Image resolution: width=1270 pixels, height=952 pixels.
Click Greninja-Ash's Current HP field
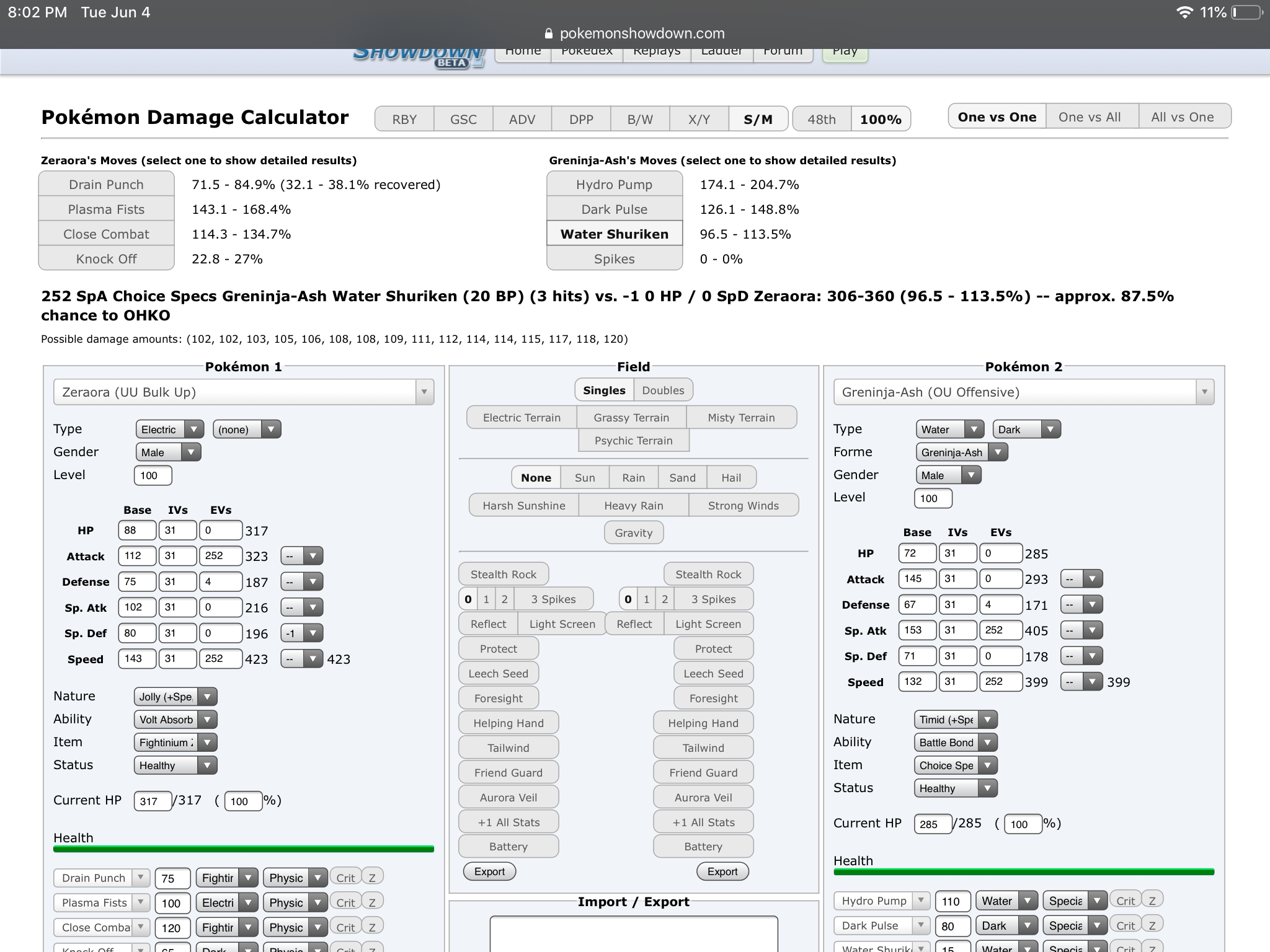[933, 824]
